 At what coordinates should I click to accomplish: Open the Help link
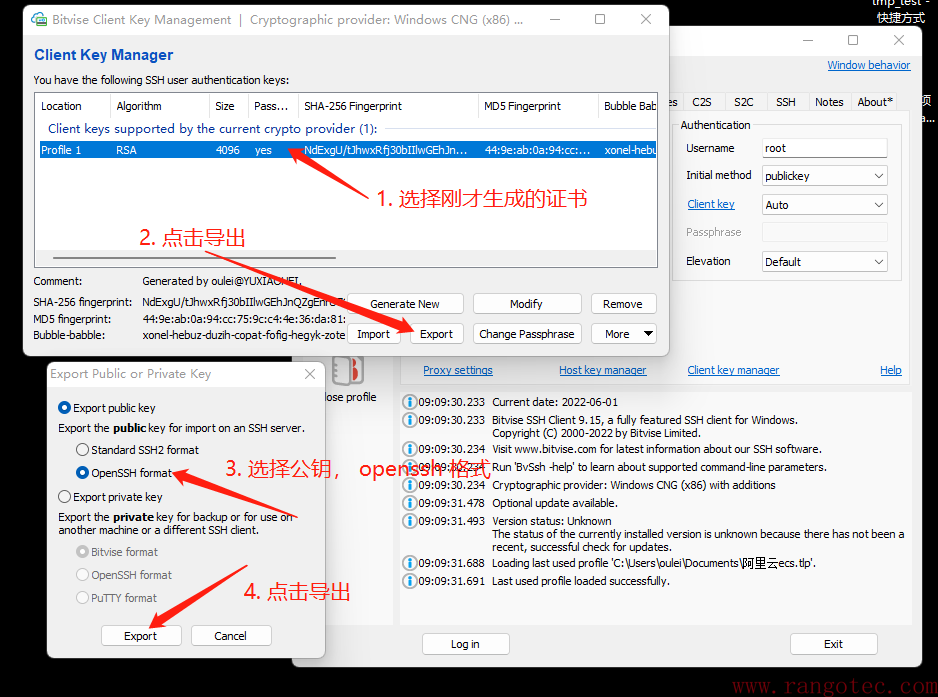(891, 370)
